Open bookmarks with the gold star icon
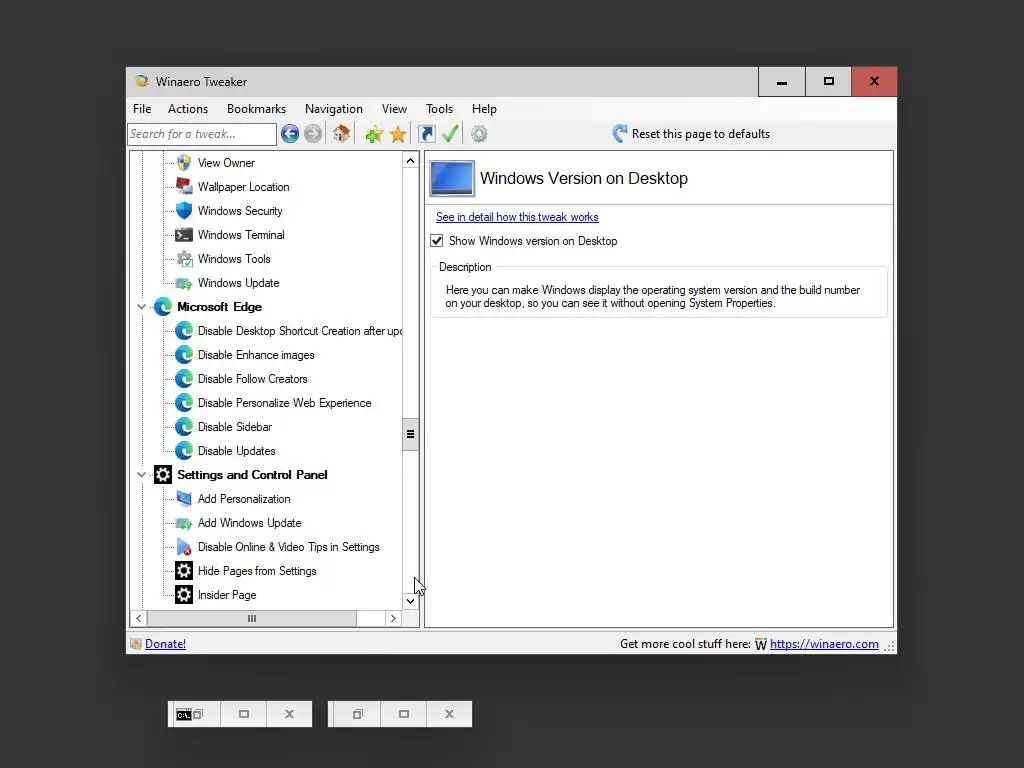Screen dimensions: 1024x768 (398, 135)
